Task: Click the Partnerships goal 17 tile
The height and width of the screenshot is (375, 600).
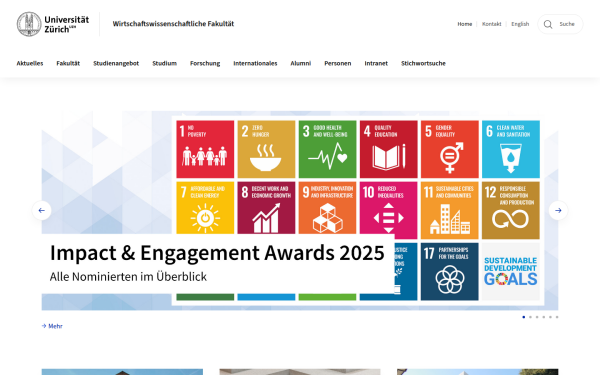Action: tap(450, 272)
